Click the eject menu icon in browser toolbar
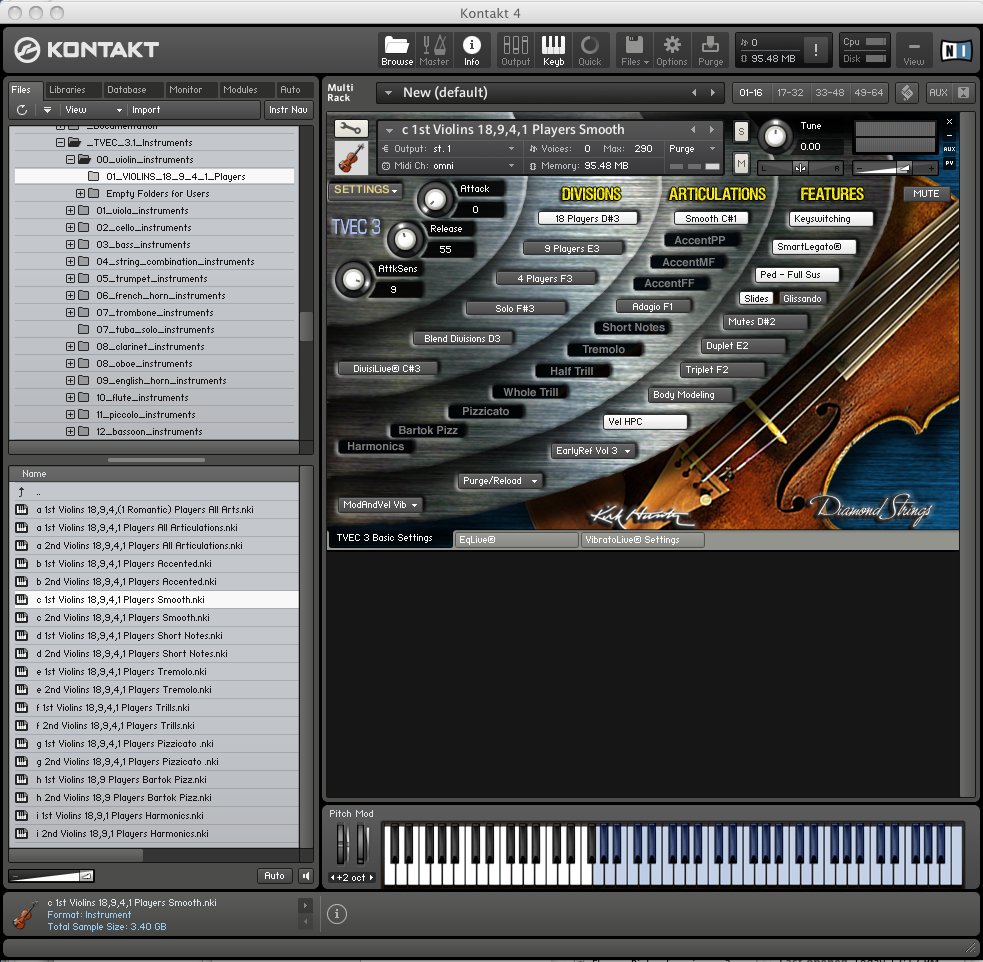The height and width of the screenshot is (962, 983). pos(47,110)
